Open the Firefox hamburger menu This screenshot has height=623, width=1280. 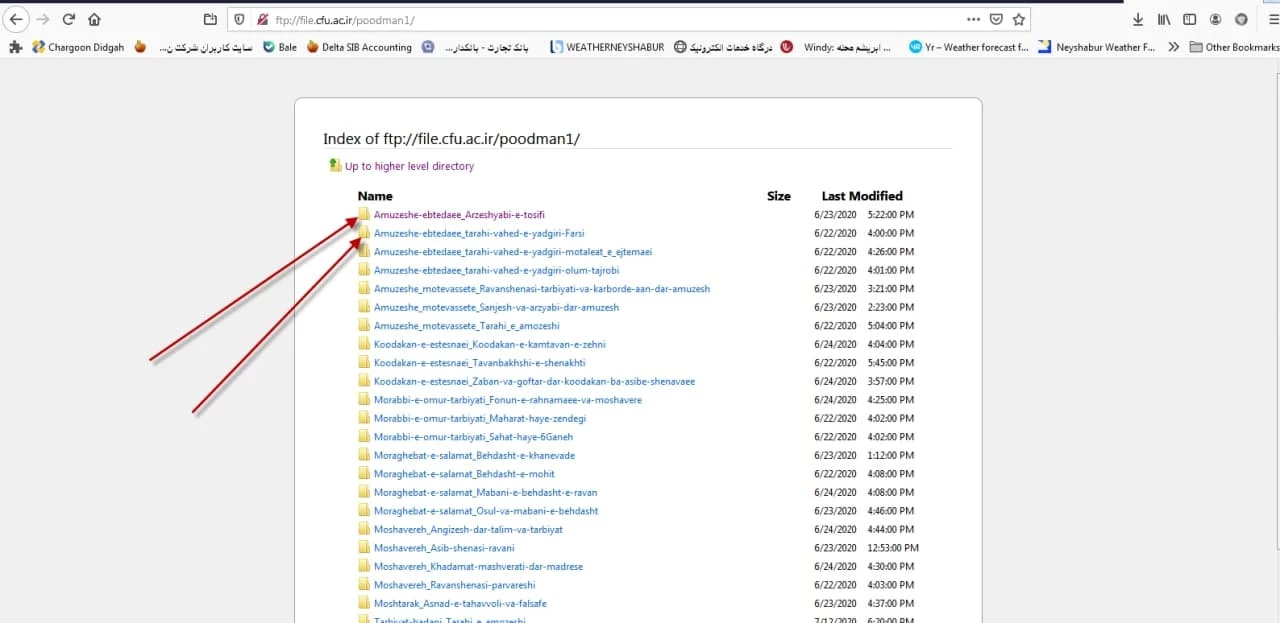(x=1271, y=19)
